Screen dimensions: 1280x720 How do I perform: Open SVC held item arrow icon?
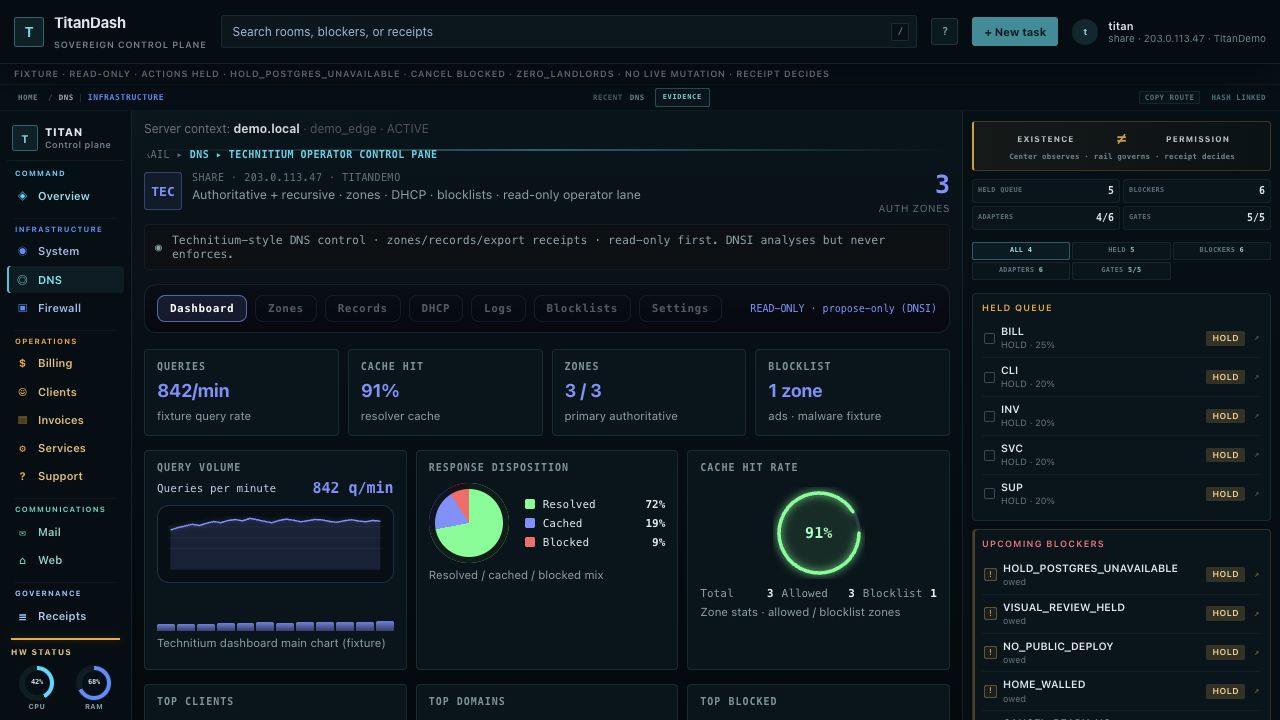click(x=1257, y=455)
